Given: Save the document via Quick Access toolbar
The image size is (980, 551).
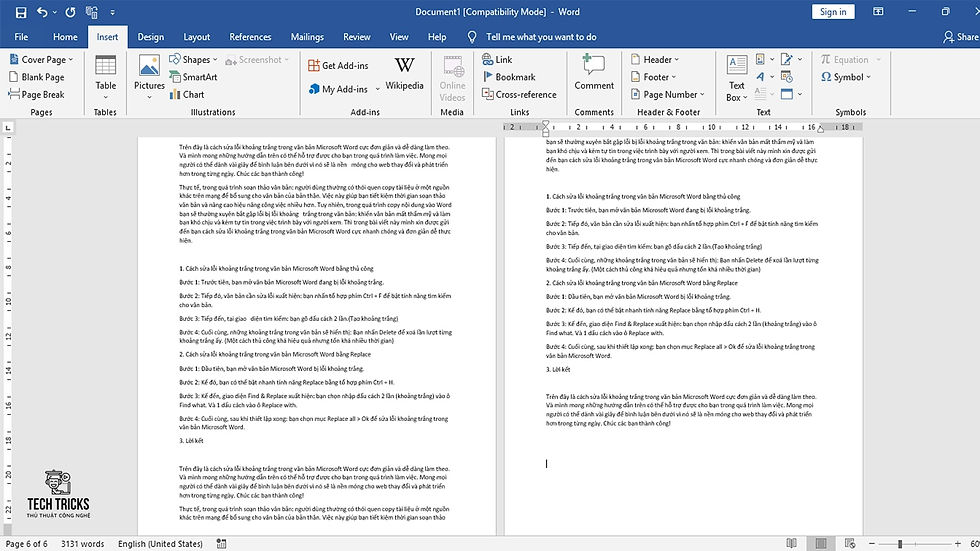Looking at the screenshot, I should click(x=21, y=12).
